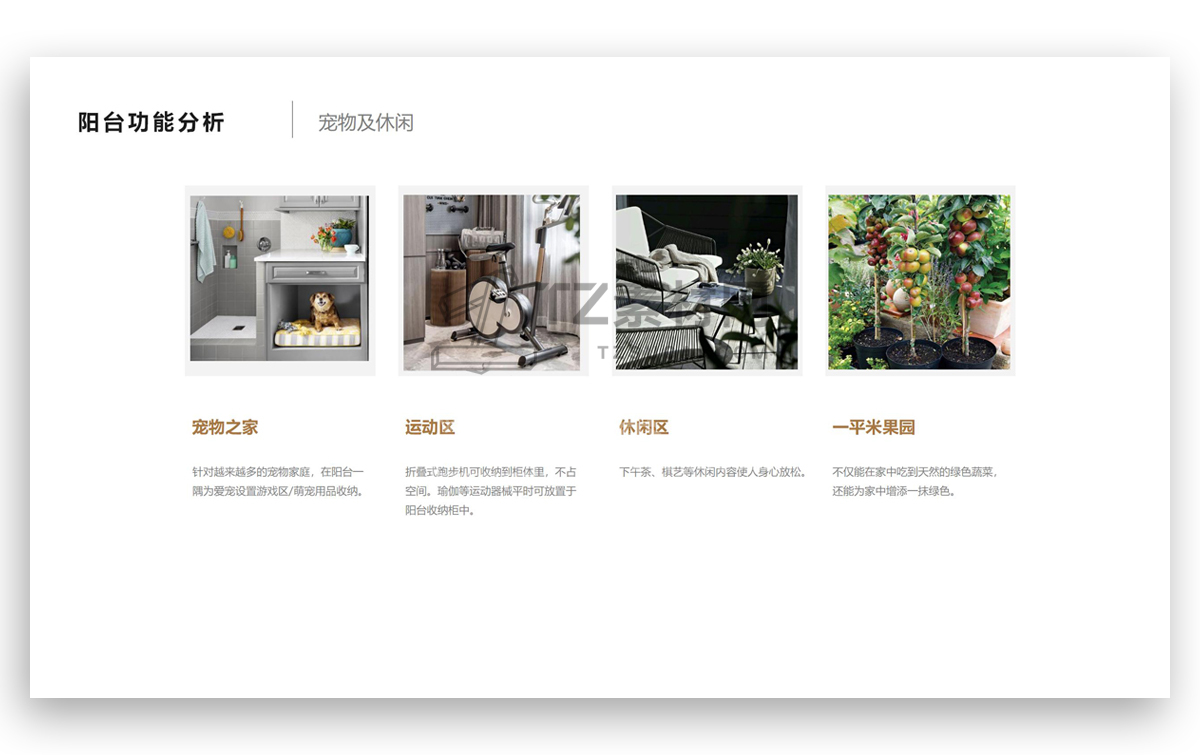Open the leisure area chair photo
Screen dimensions: 1200x755
(x=707, y=281)
